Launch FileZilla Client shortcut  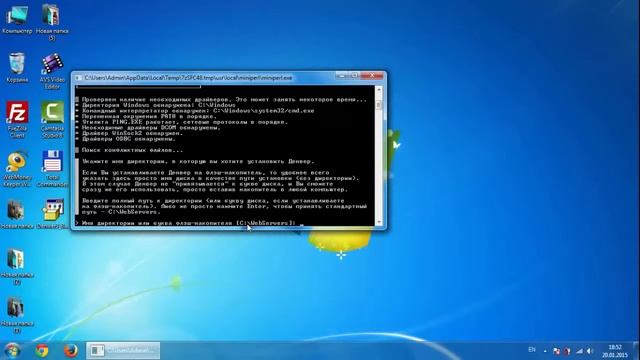tap(17, 119)
